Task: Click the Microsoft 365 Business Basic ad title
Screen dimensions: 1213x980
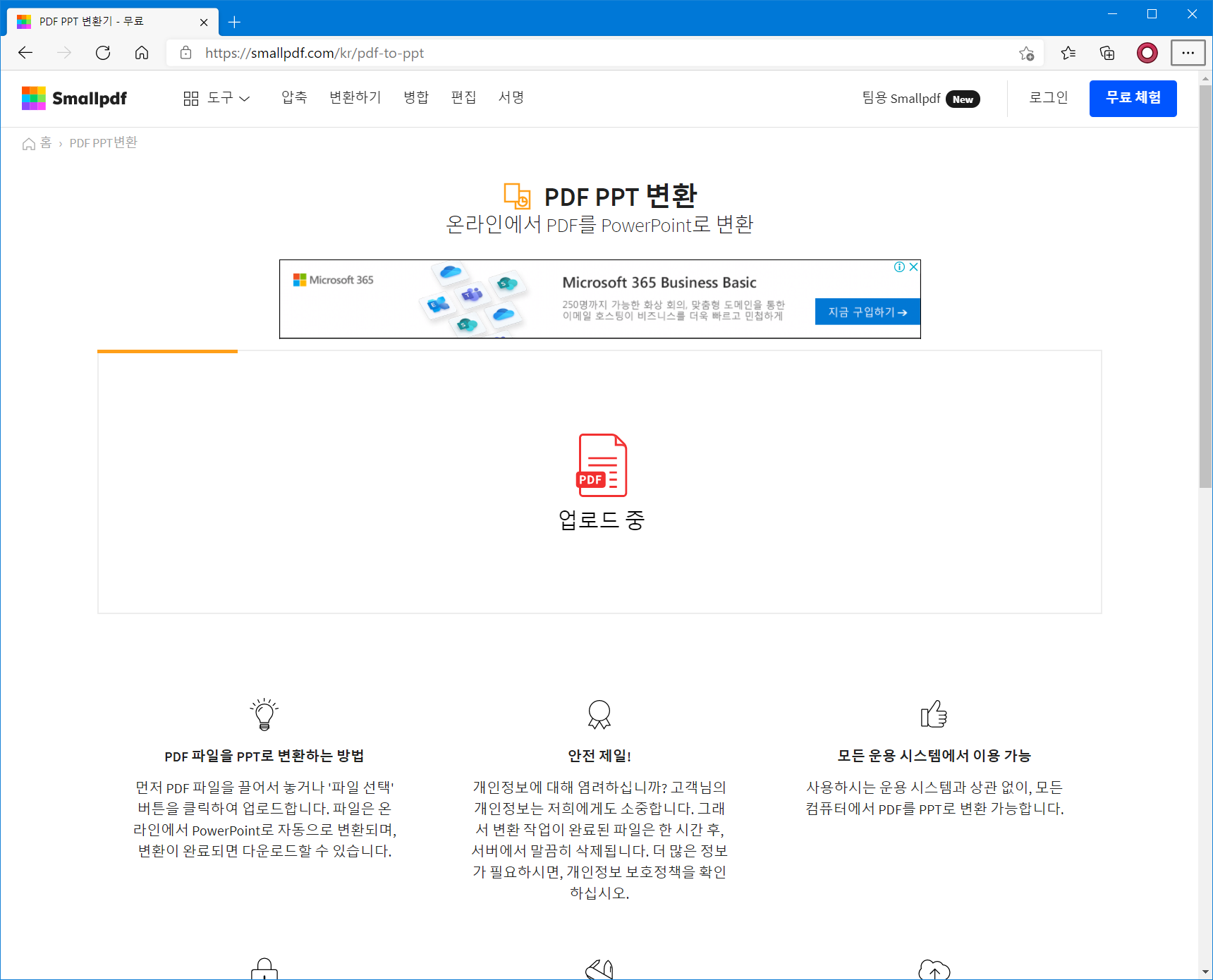Action: coord(659,283)
